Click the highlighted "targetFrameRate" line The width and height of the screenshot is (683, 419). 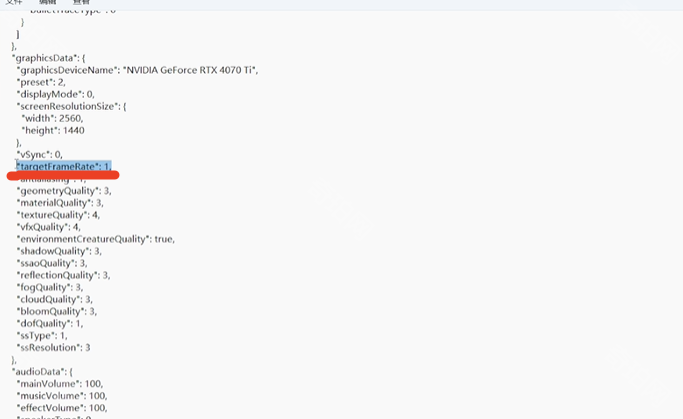point(64,166)
